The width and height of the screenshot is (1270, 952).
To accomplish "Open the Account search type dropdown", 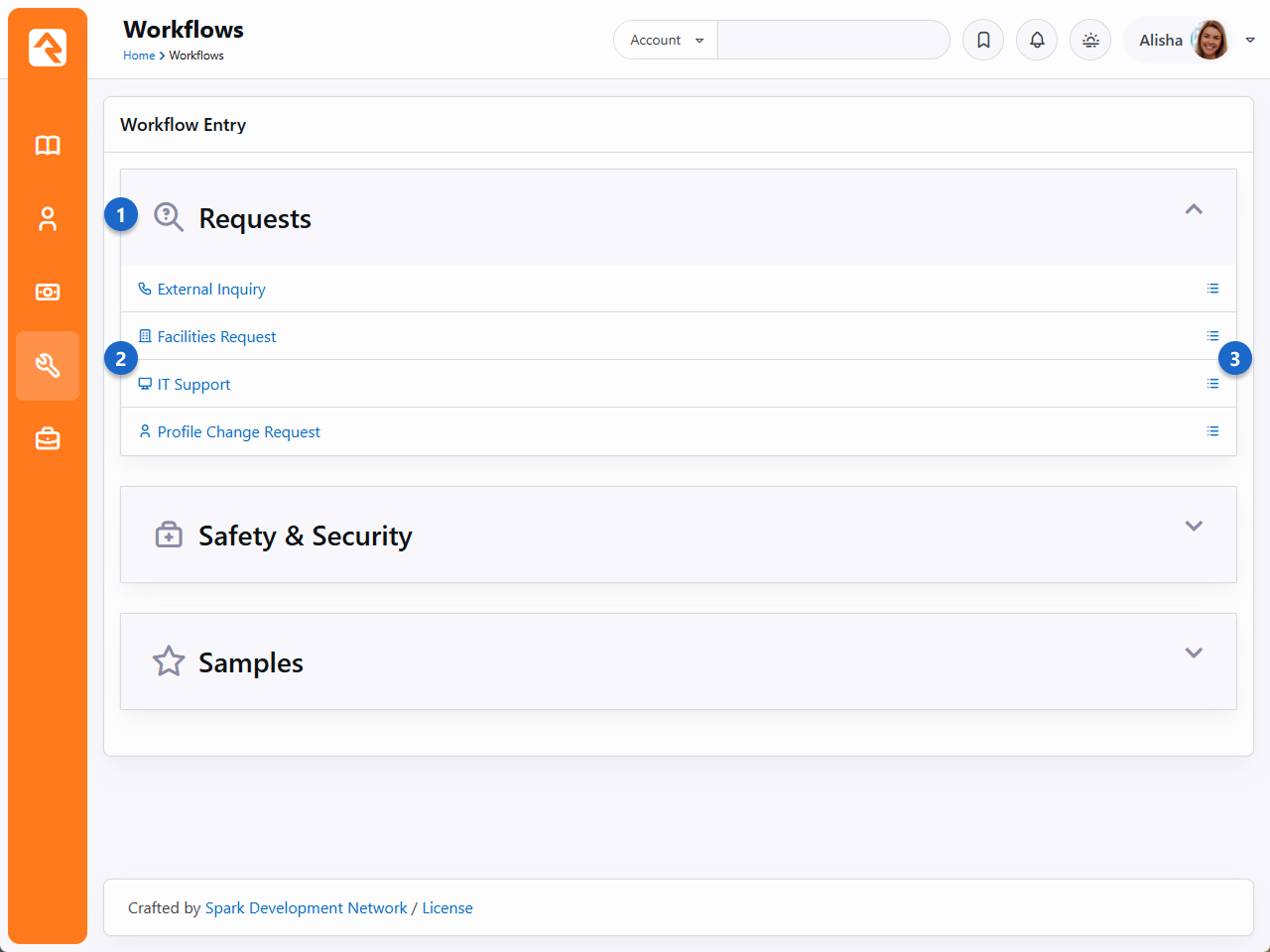I will 666,40.
